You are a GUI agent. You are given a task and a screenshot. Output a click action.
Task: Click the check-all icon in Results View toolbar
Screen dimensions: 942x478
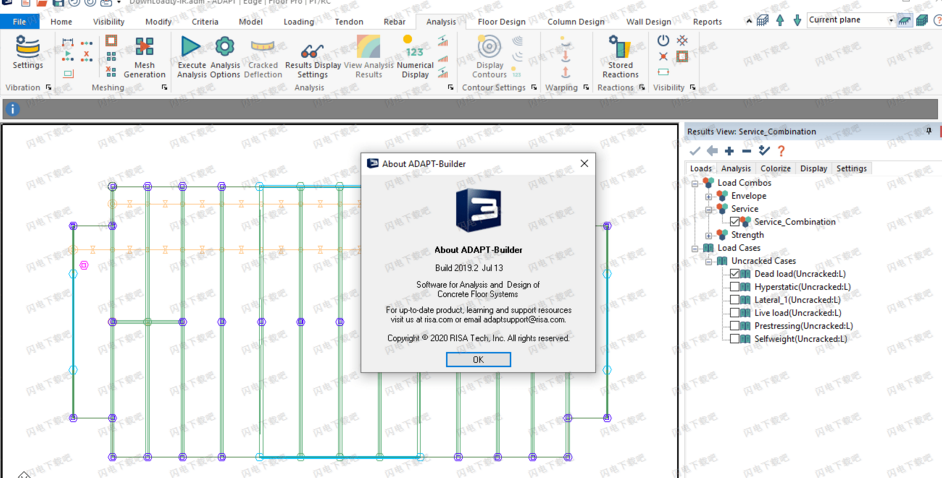click(x=764, y=151)
